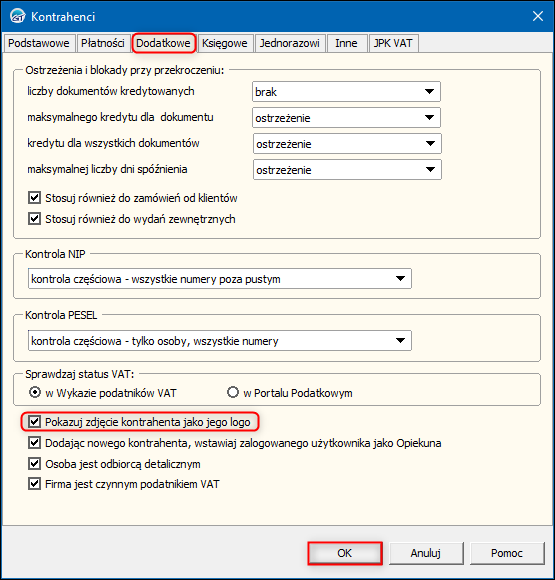Open the Jednorazowi tab
This screenshot has height=580, width=555.
(289, 43)
